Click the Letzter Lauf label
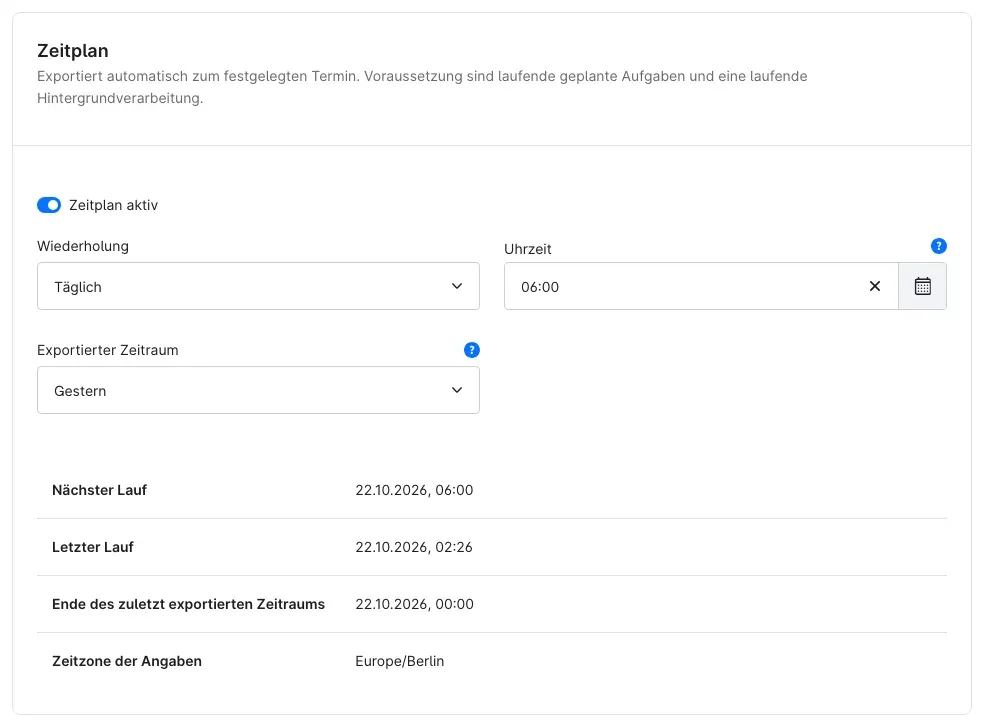The image size is (984, 727). pyautogui.click(x=93, y=547)
